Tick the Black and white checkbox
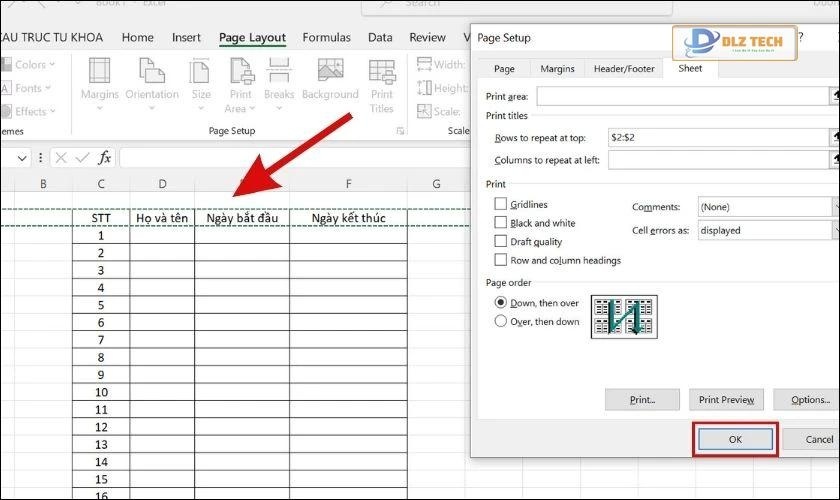 pyautogui.click(x=501, y=223)
